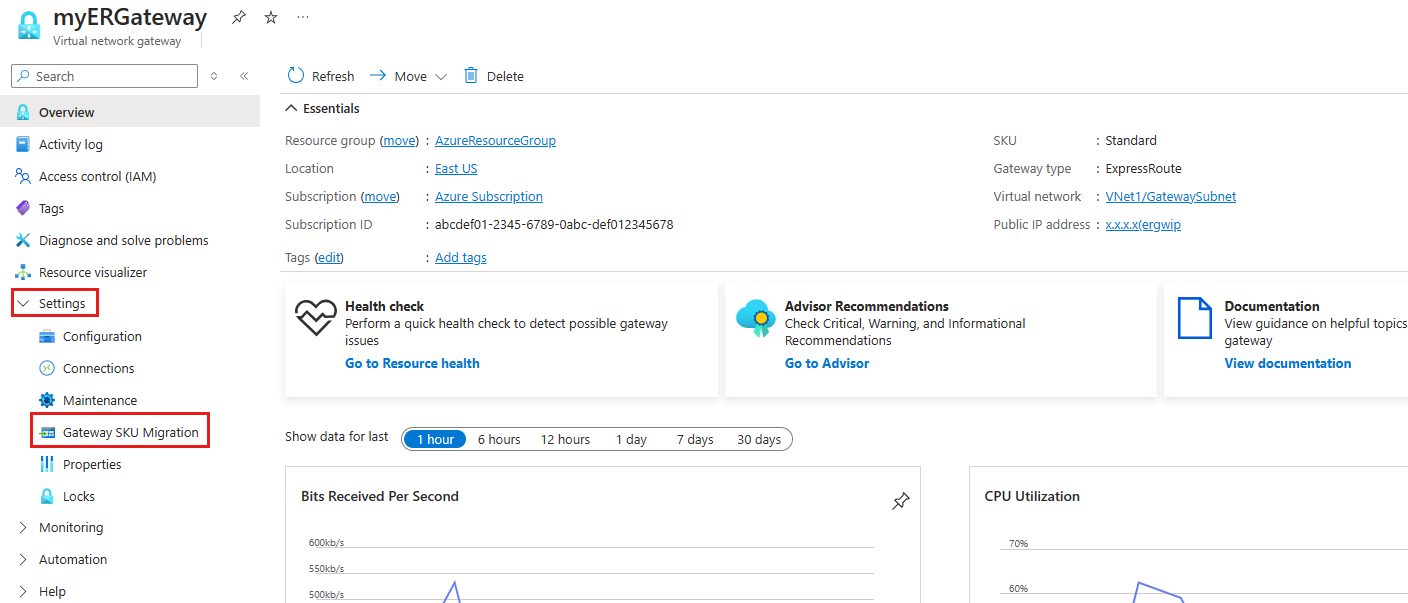The width and height of the screenshot is (1408, 603).
Task: Click the purple Tags icon
Action: tap(23, 208)
